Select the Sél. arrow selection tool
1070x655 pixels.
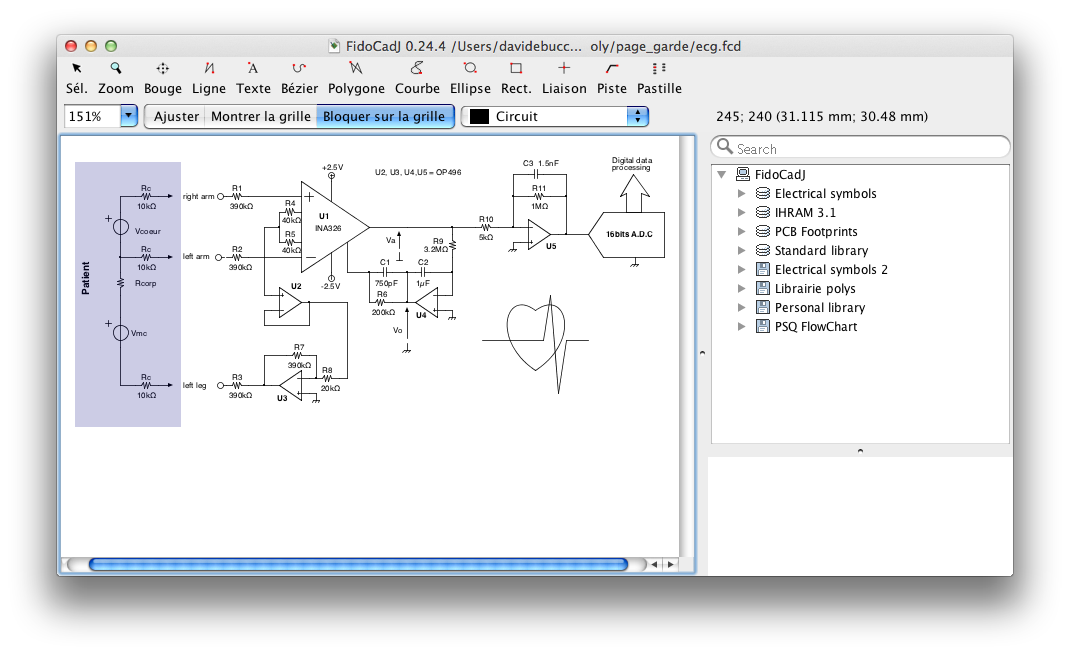77,77
